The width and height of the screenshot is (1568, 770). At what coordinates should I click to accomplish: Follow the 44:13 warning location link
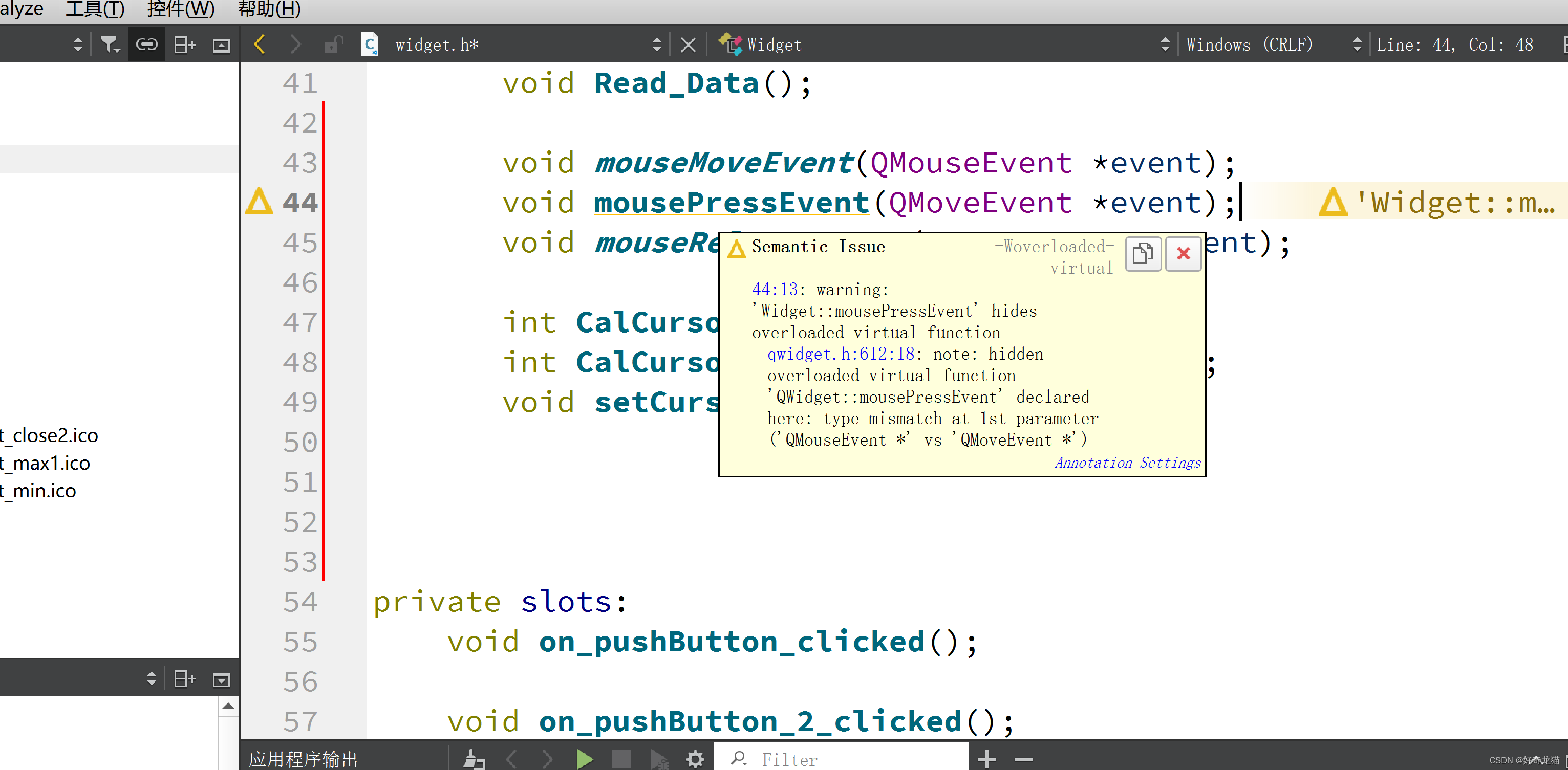point(774,290)
